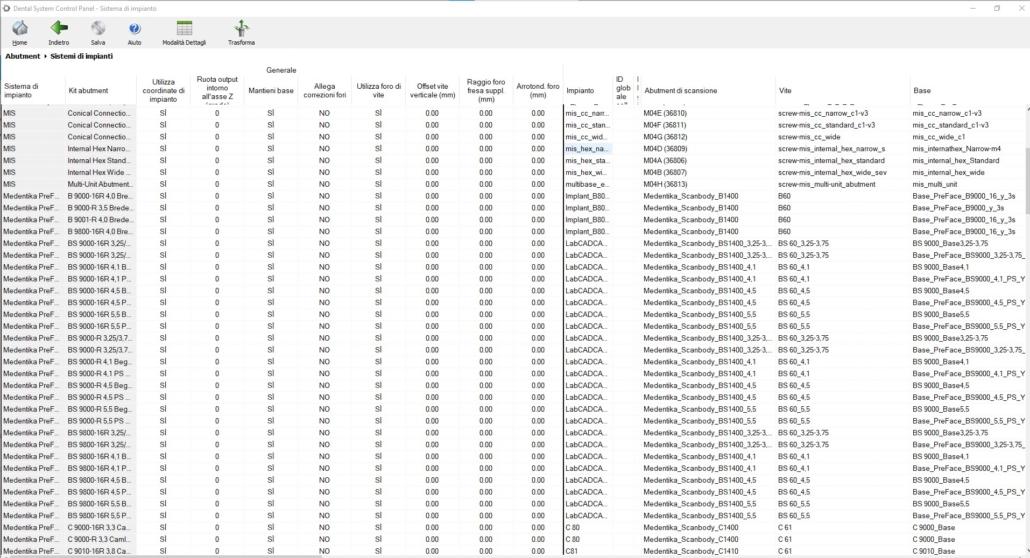Click the screw-mis-multi-unit_abutment screw cell
Screen dimensions: 1030x558
point(826,184)
